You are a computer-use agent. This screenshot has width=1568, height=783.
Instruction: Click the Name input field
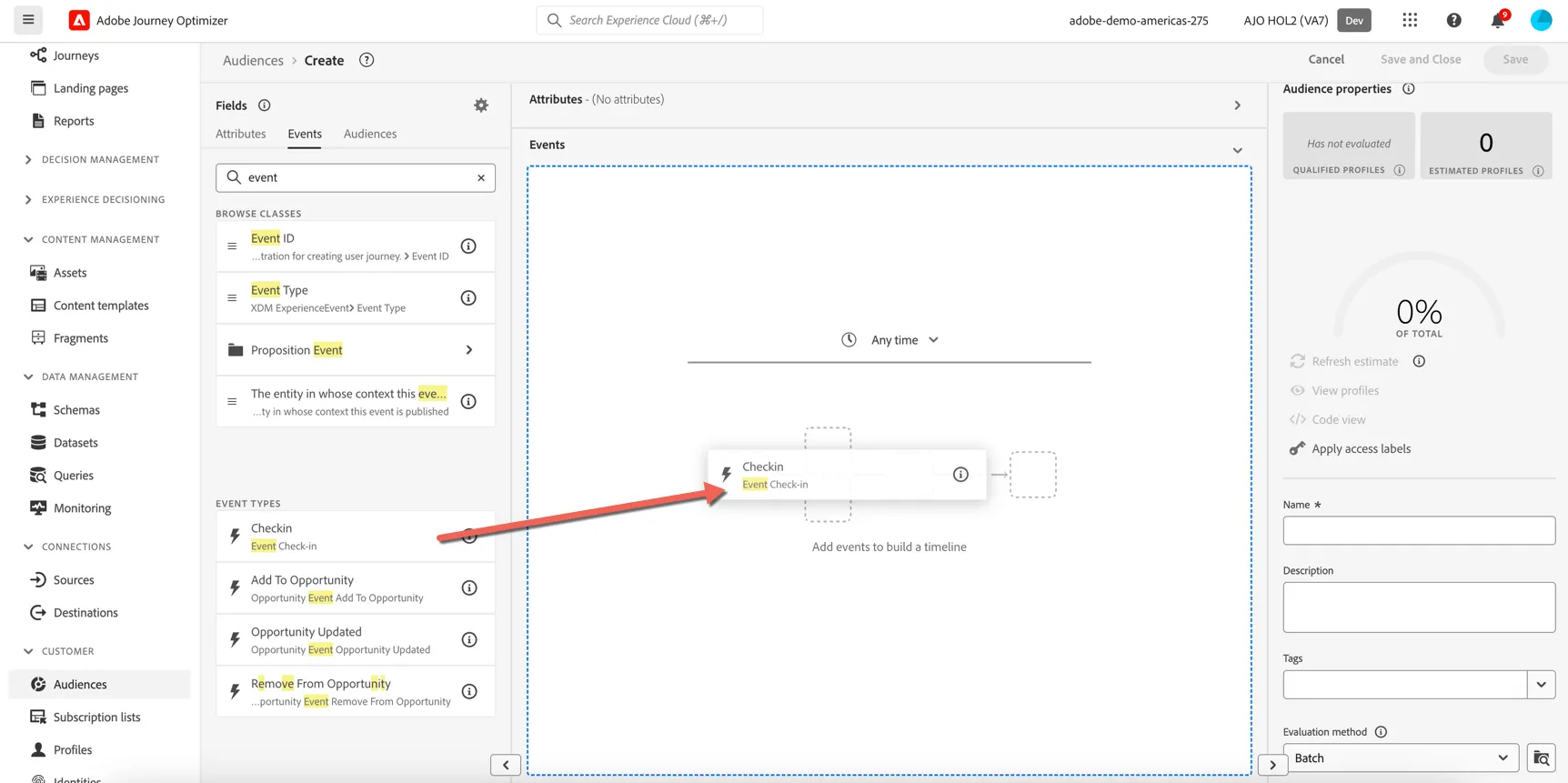tap(1419, 531)
